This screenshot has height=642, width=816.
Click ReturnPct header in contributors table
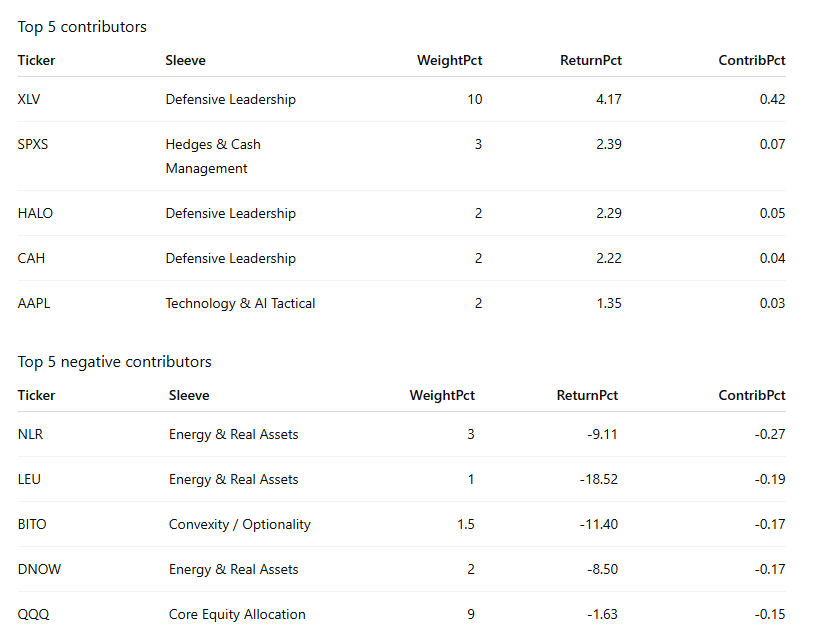pos(591,60)
